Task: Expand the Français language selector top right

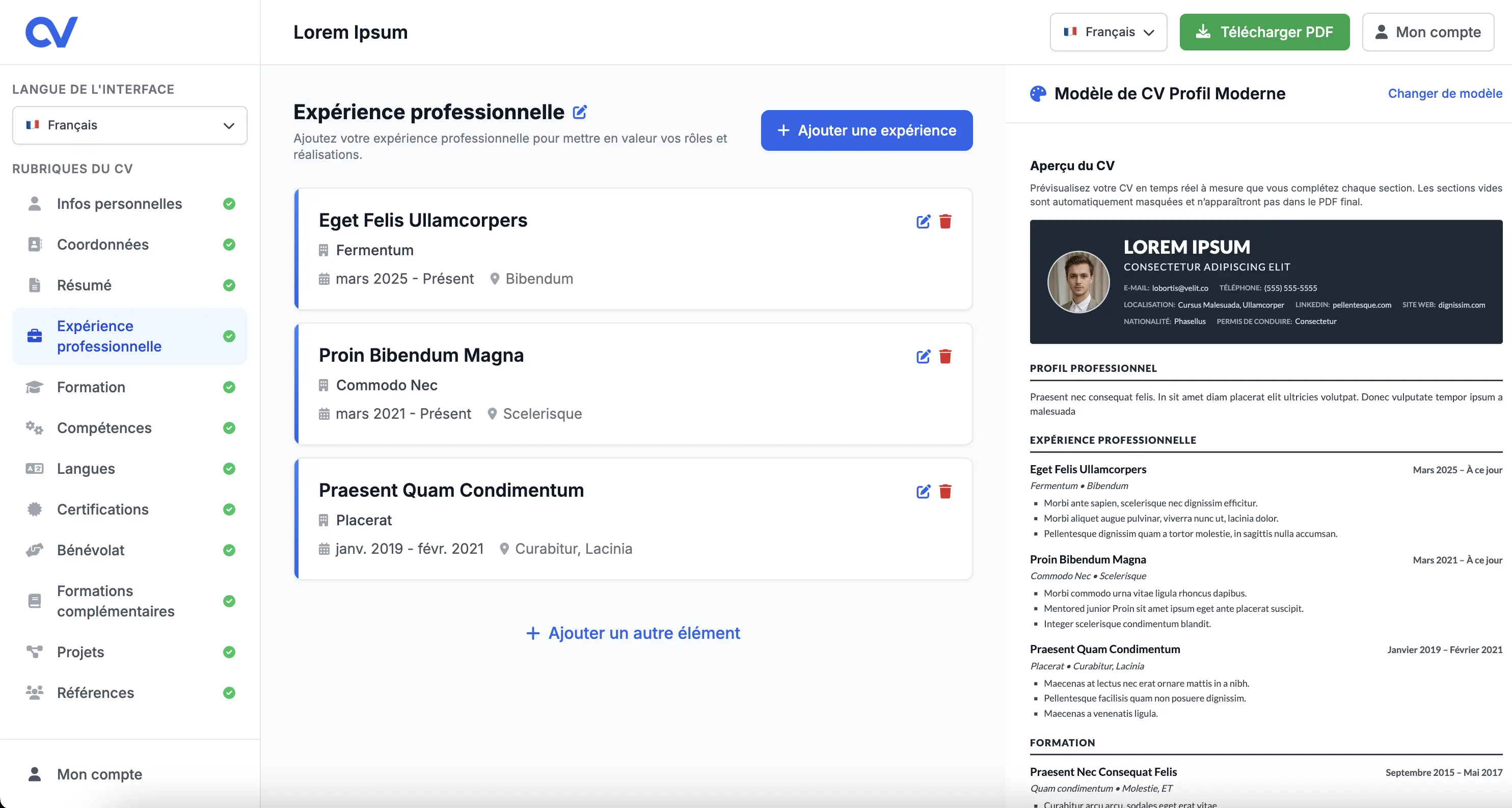Action: click(1108, 32)
